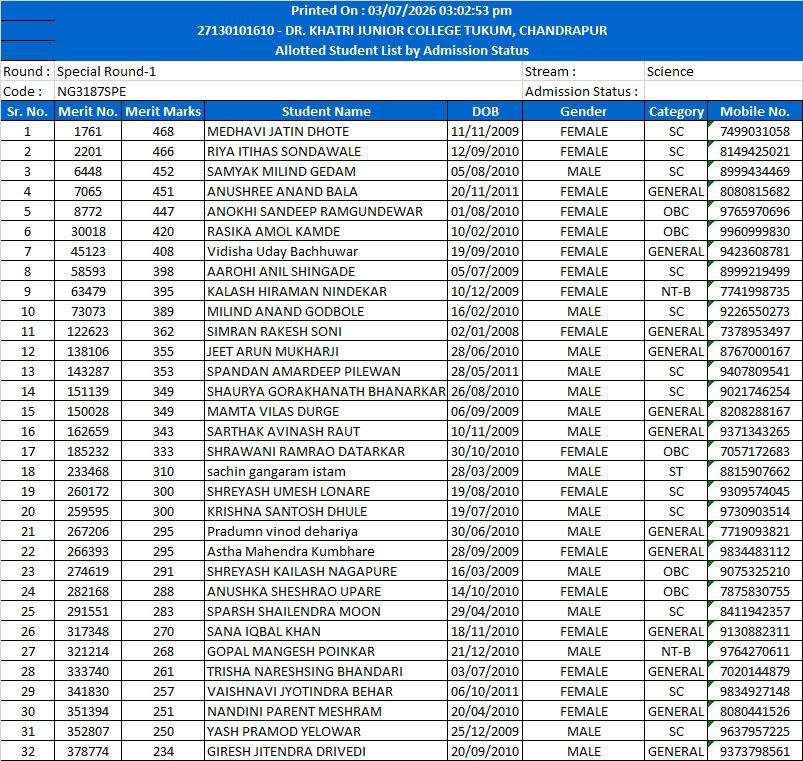Click the 'Mobile No.' column header

tap(755, 111)
